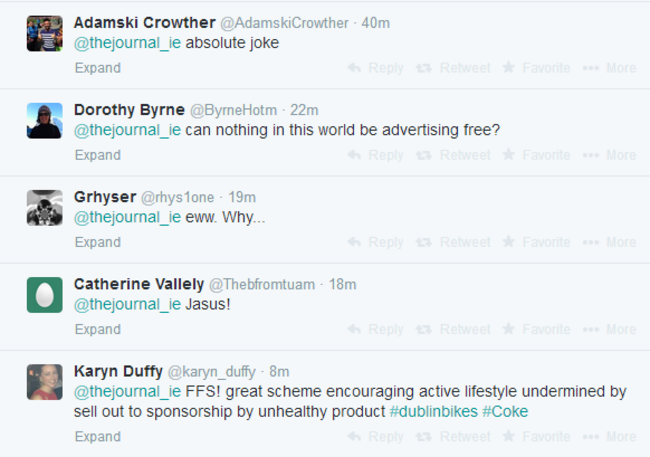Open the 22m timestamp on Dorothy's tweet
This screenshot has height=457, width=650.
(304, 110)
